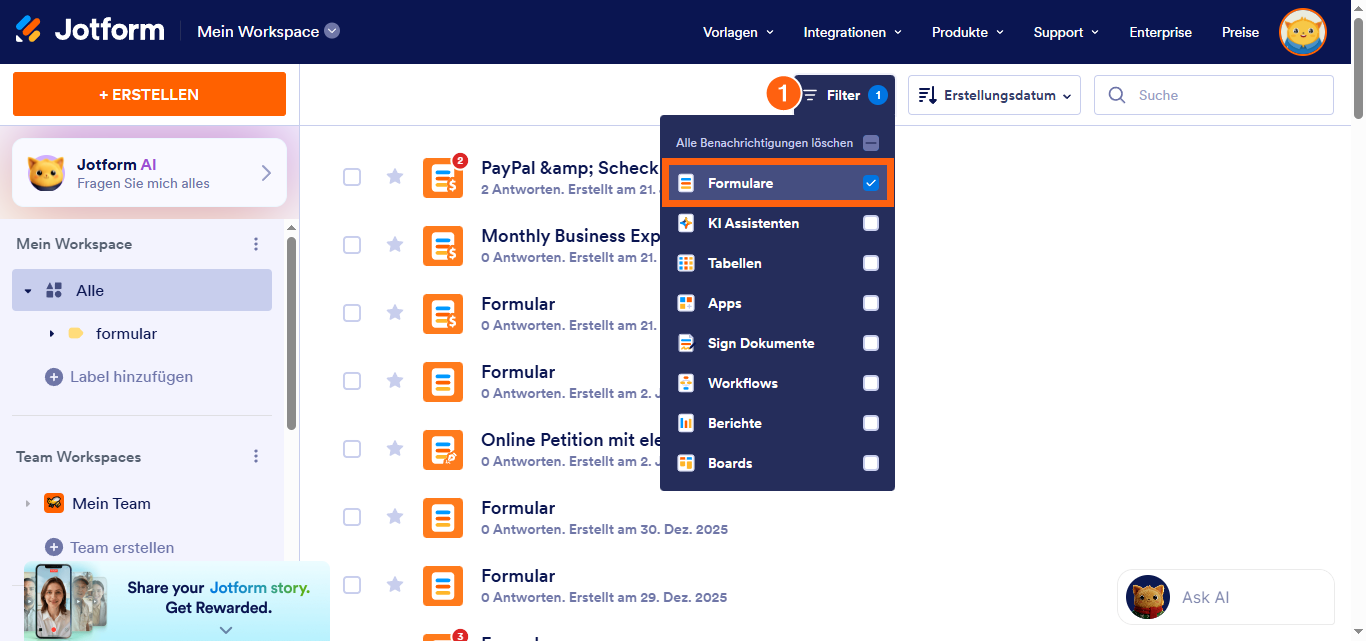
Task: Click the Filter button
Action: coord(844,95)
